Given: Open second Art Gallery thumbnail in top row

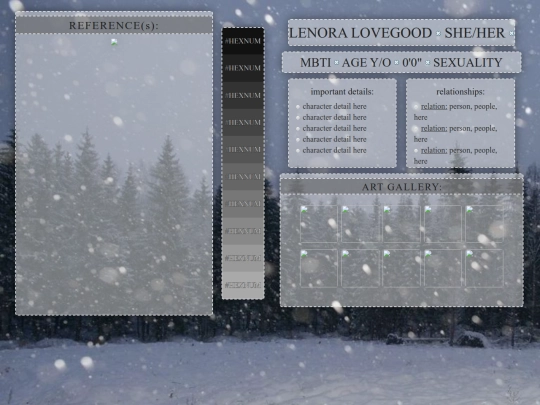Looking at the screenshot, I should [360, 224].
